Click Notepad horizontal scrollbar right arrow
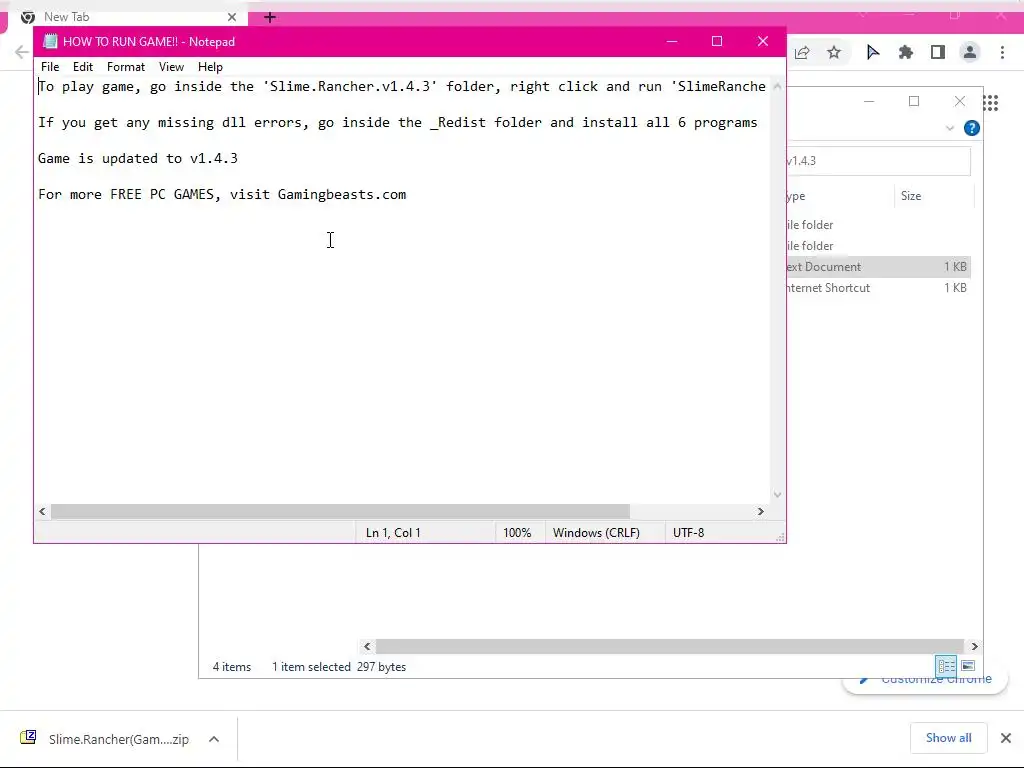Viewport: 1024px width, 768px height. pos(760,511)
